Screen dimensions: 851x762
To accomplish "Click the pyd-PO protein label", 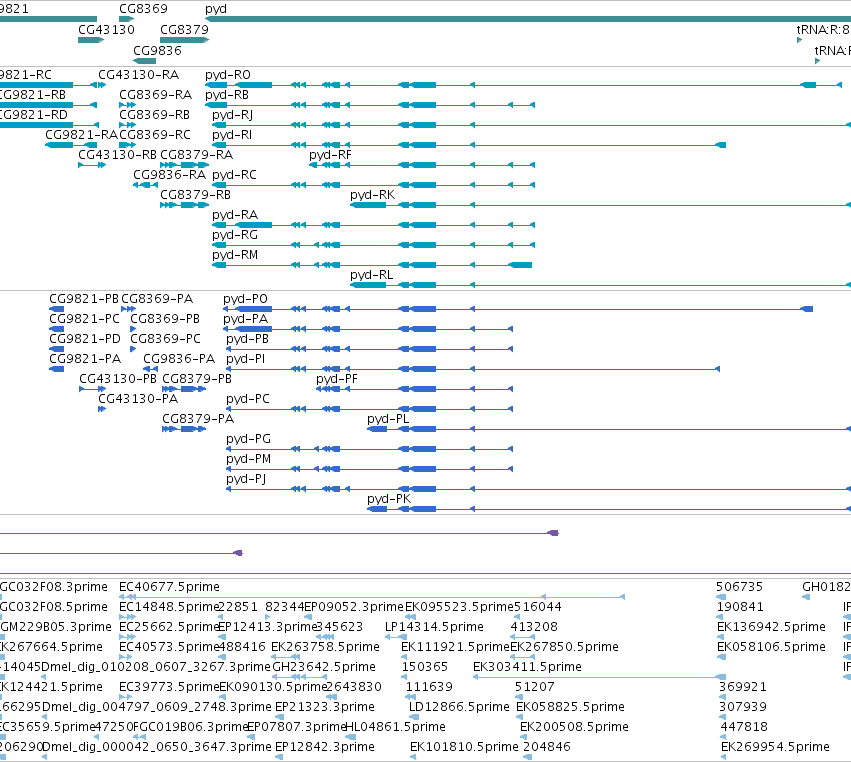I will [245, 300].
